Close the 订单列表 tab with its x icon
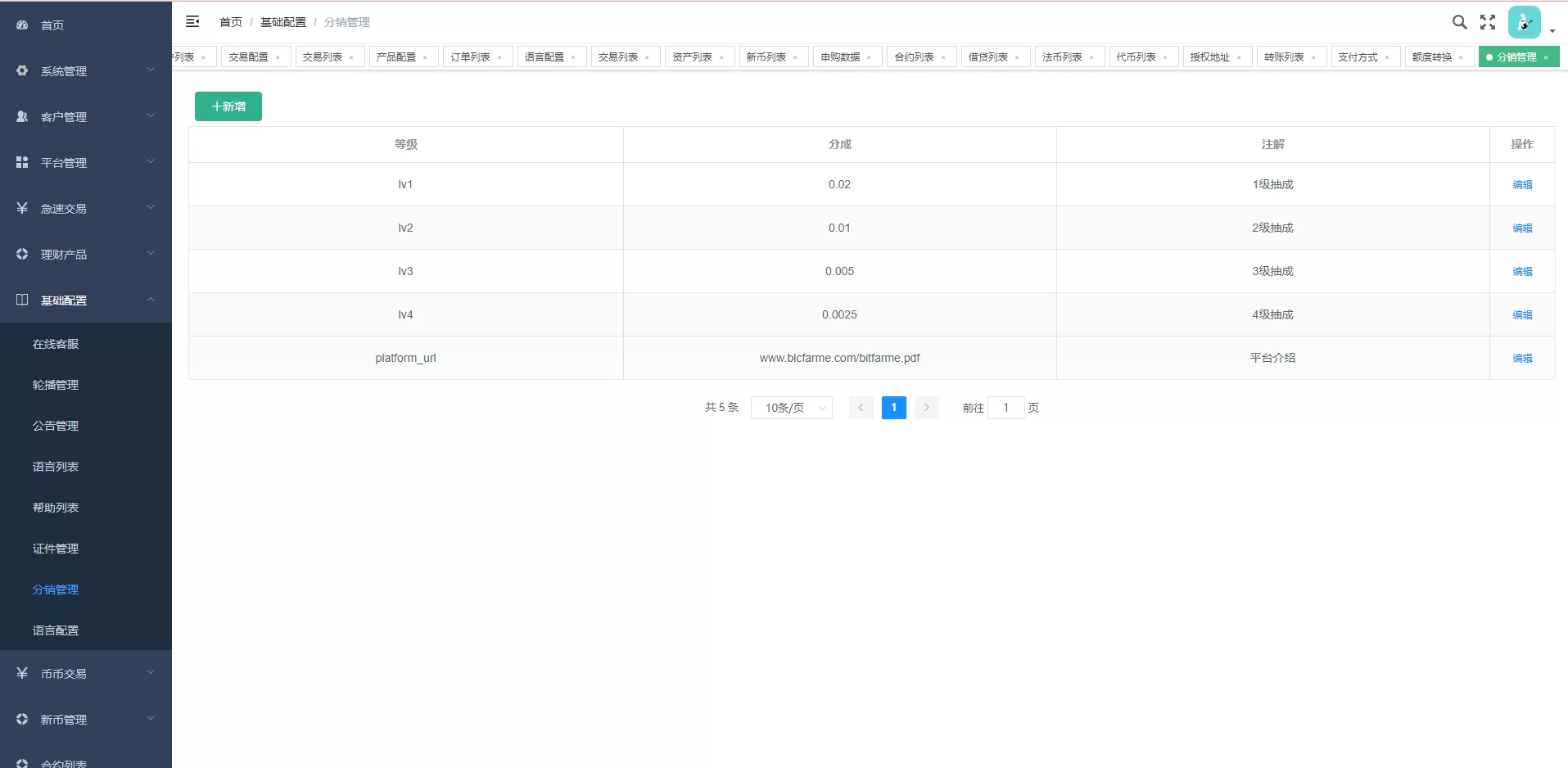The width and height of the screenshot is (1568, 768). [x=499, y=57]
